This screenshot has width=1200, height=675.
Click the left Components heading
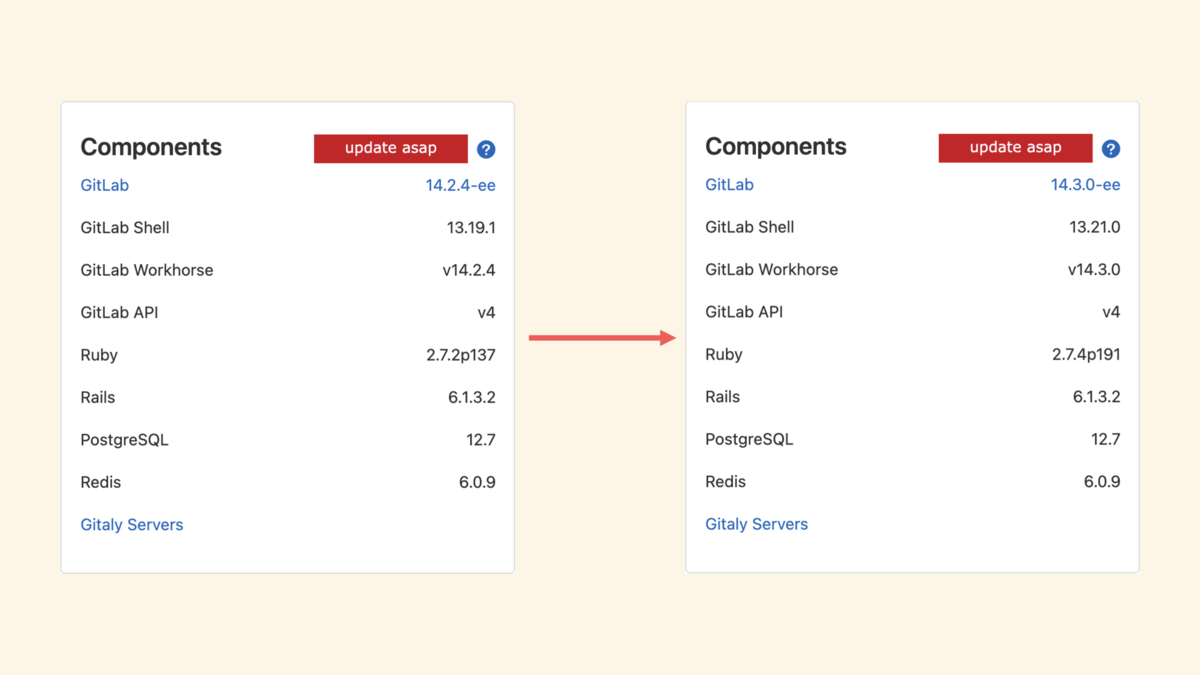point(151,147)
